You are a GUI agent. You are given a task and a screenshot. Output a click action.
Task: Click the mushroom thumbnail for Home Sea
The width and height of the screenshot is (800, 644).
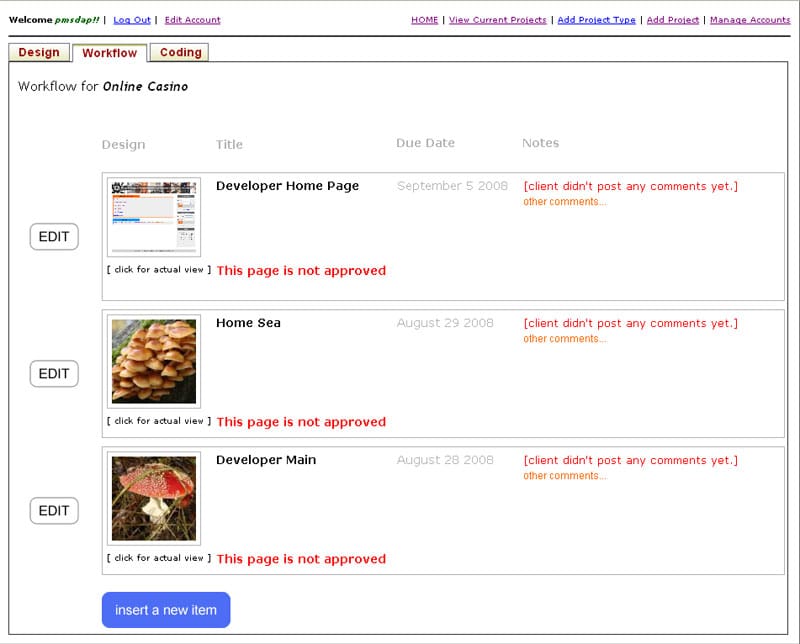click(155, 360)
